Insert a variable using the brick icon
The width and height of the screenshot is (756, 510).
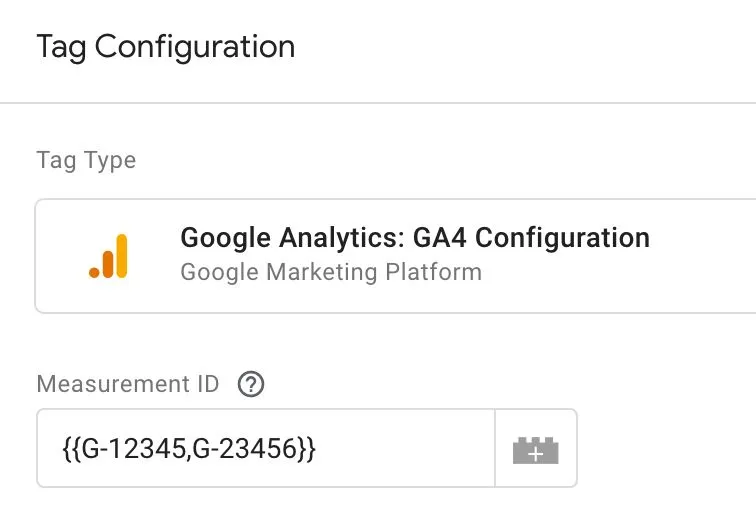pyautogui.click(x=535, y=449)
